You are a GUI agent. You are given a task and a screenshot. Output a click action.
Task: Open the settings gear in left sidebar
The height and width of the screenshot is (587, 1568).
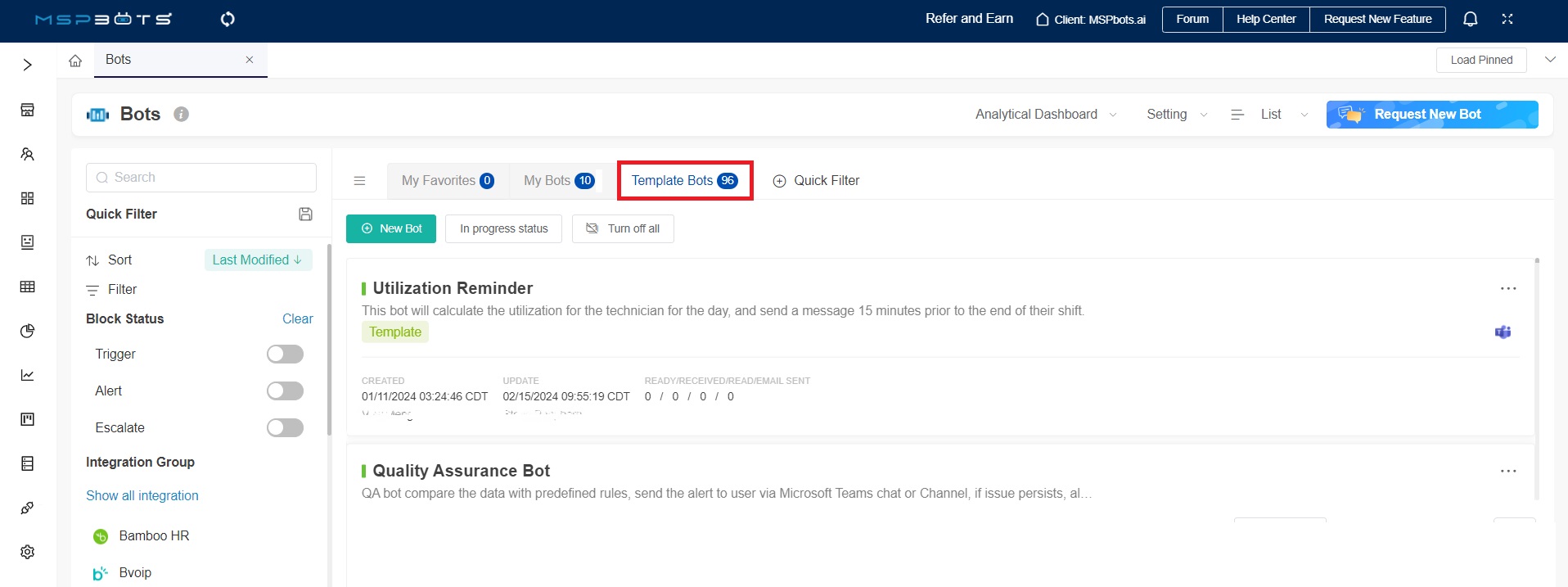point(27,552)
